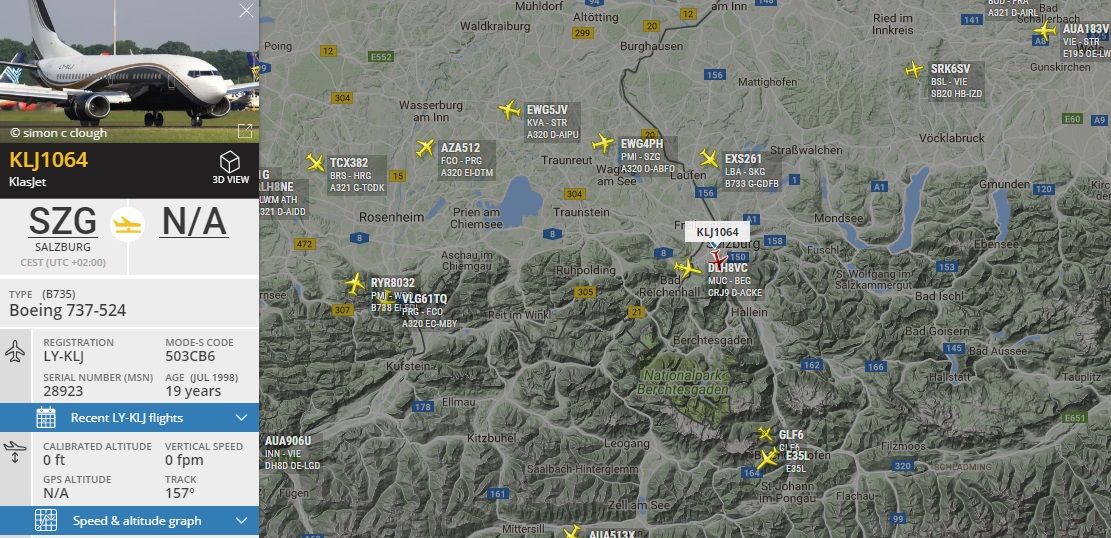Select the GLF6 plane icon near Bischofshofen

click(x=765, y=433)
